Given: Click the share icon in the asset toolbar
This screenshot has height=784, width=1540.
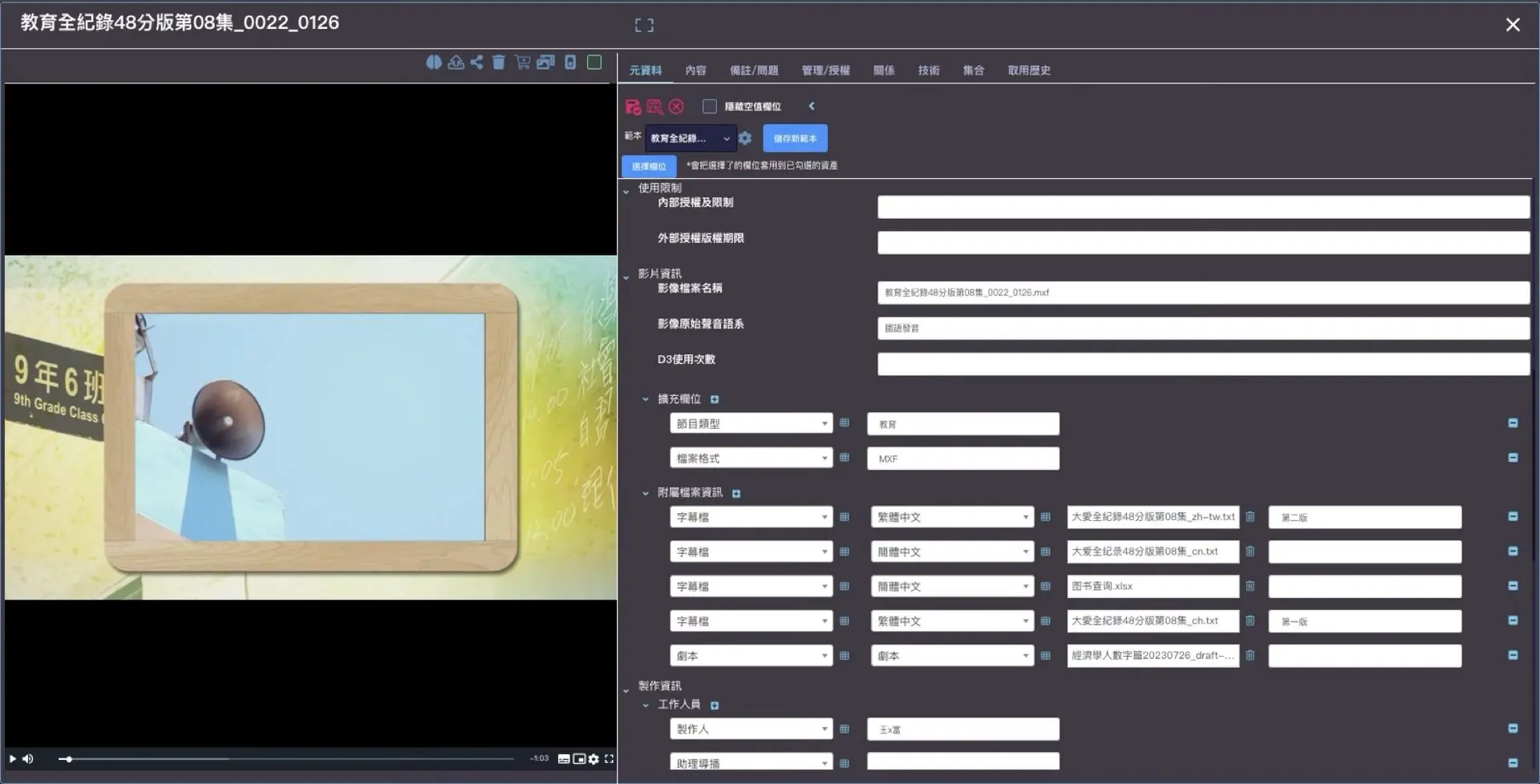Looking at the screenshot, I should pyautogui.click(x=476, y=63).
